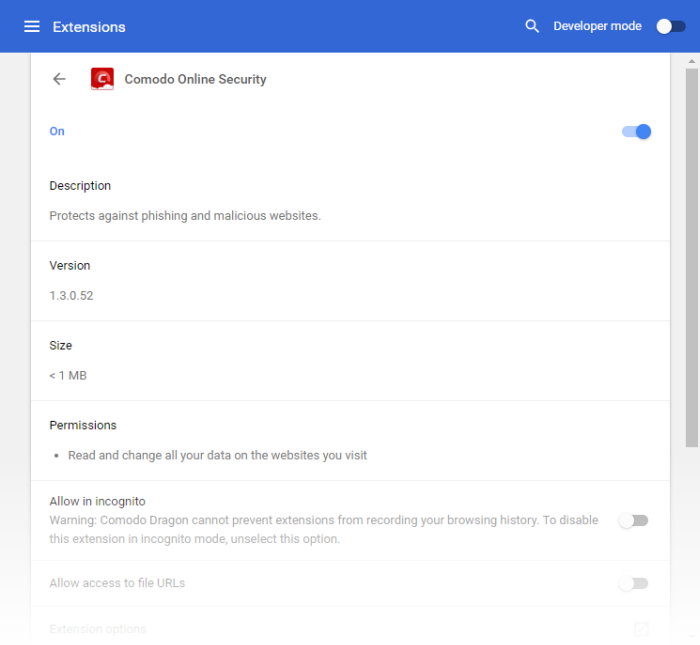Click the Allow in incognito label

click(97, 501)
